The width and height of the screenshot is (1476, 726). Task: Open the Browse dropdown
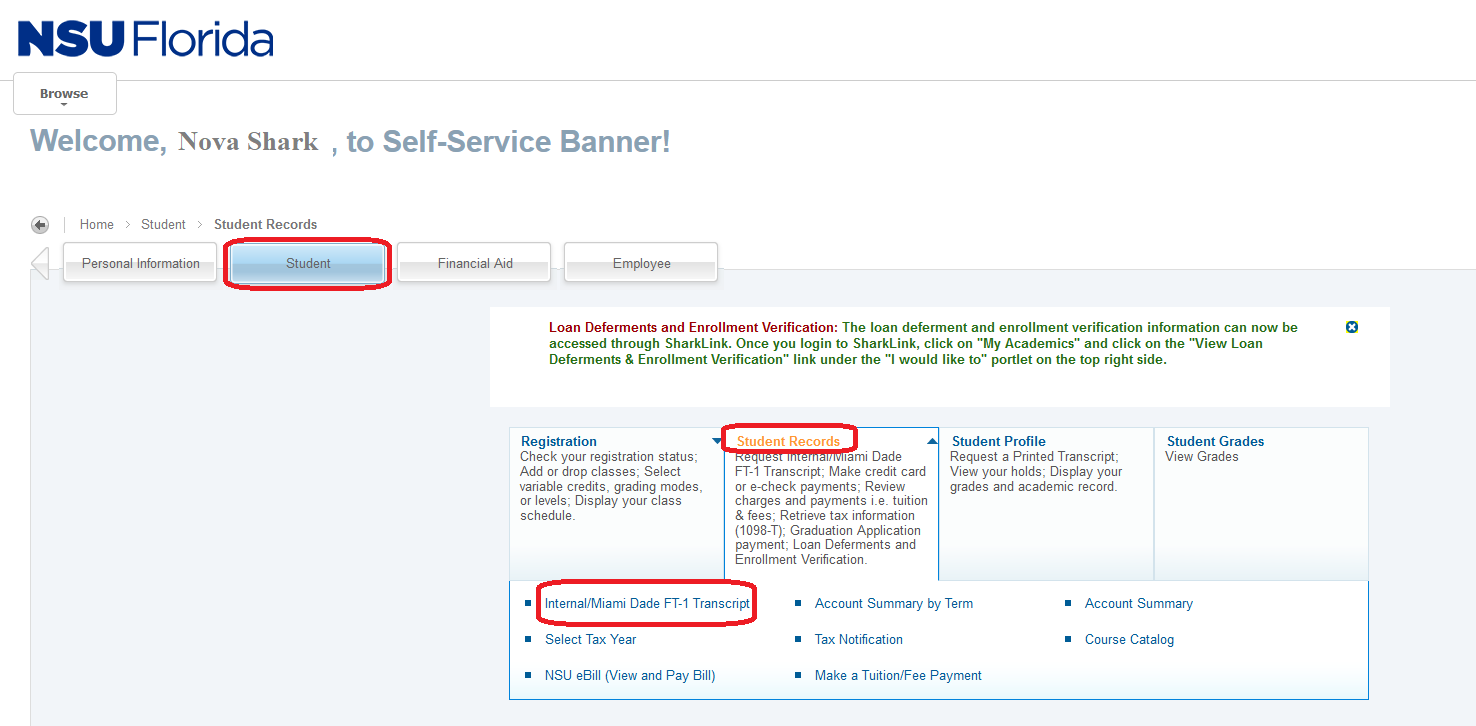64,94
